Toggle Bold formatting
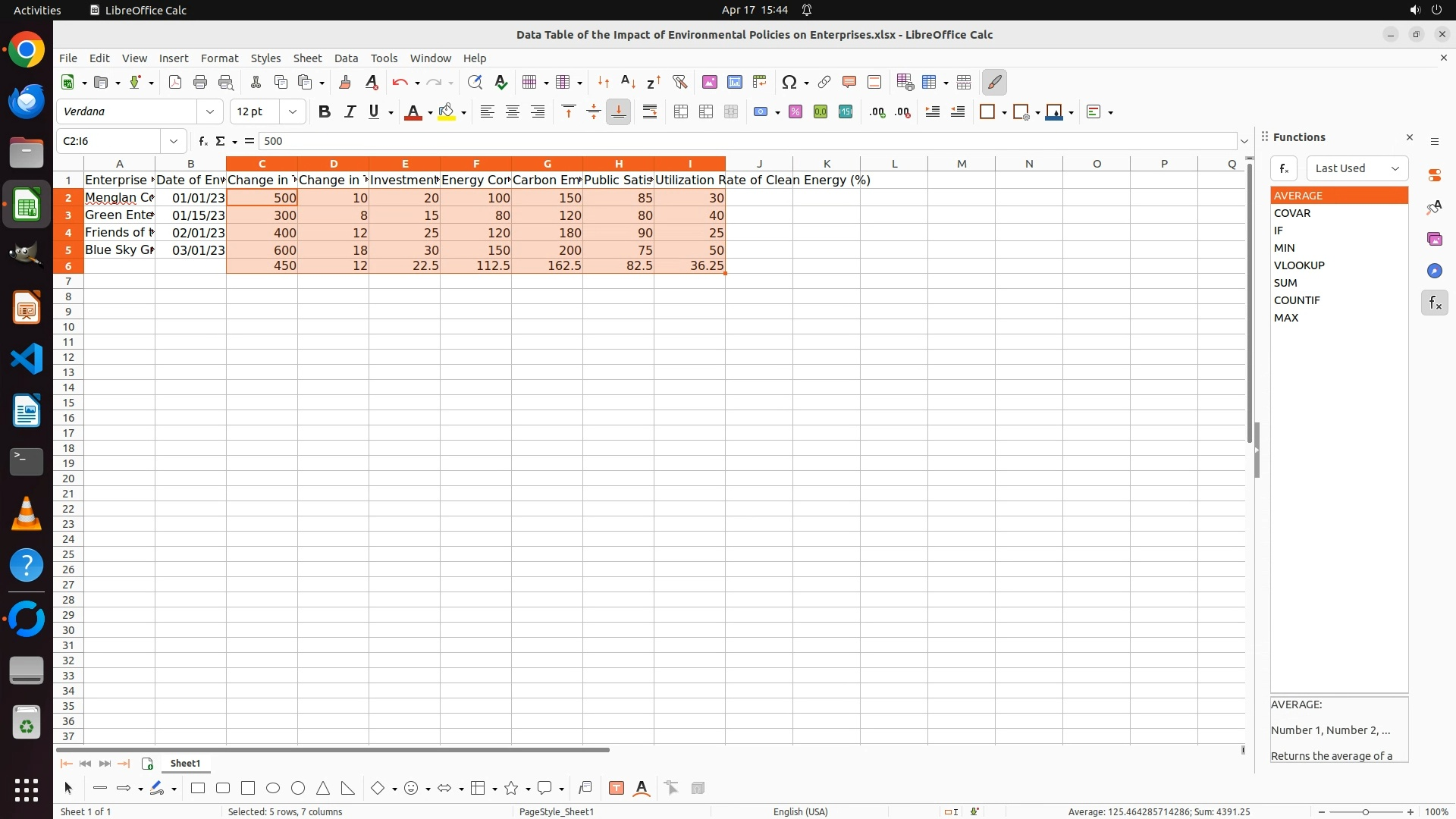Screen dimensions: 1456x819 coord(325,111)
